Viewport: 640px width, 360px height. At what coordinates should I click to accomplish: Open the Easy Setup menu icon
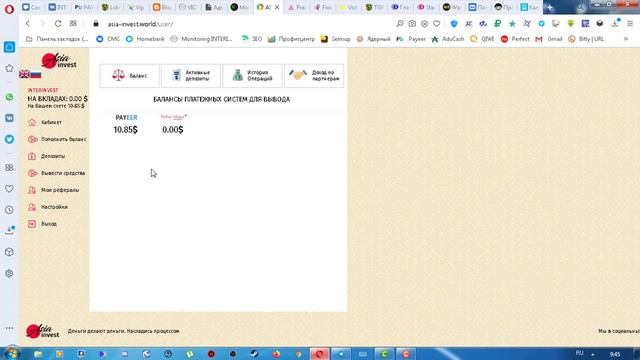pos(630,24)
